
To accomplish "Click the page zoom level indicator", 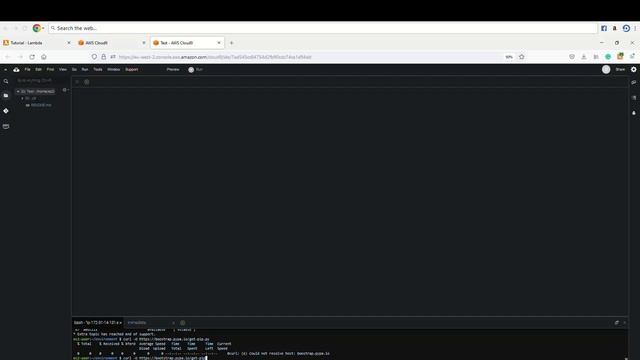I will (509, 57).
